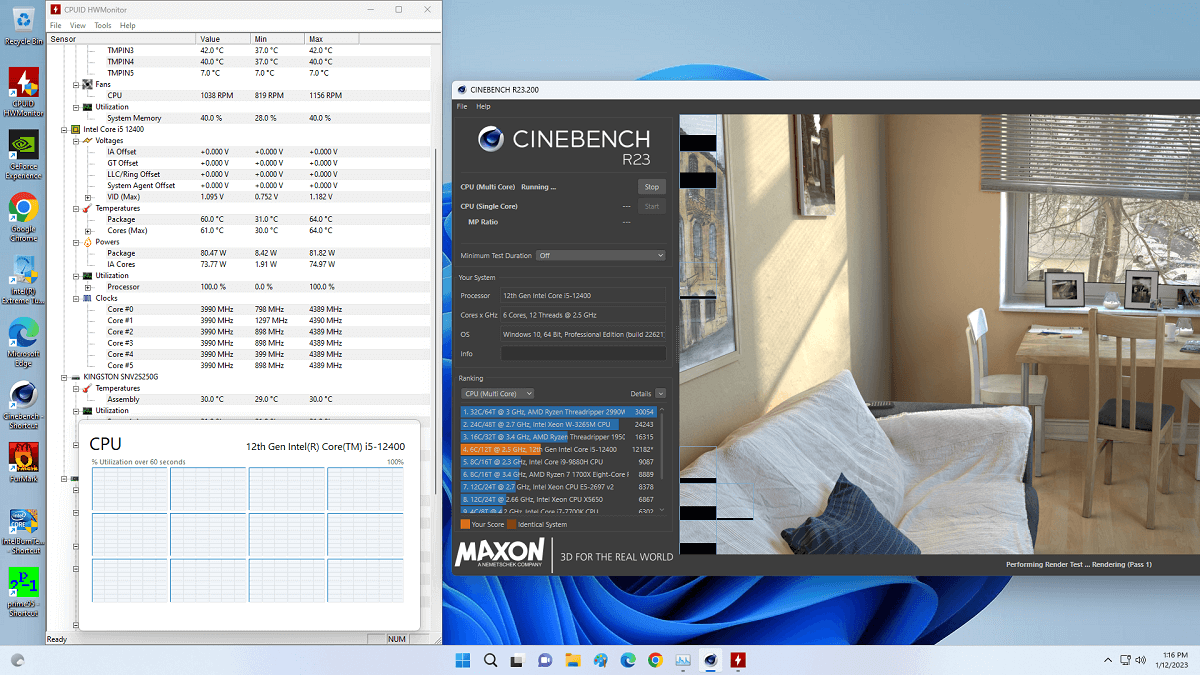Open the CPU (Multi Core) ranking dropdown

pos(497,394)
